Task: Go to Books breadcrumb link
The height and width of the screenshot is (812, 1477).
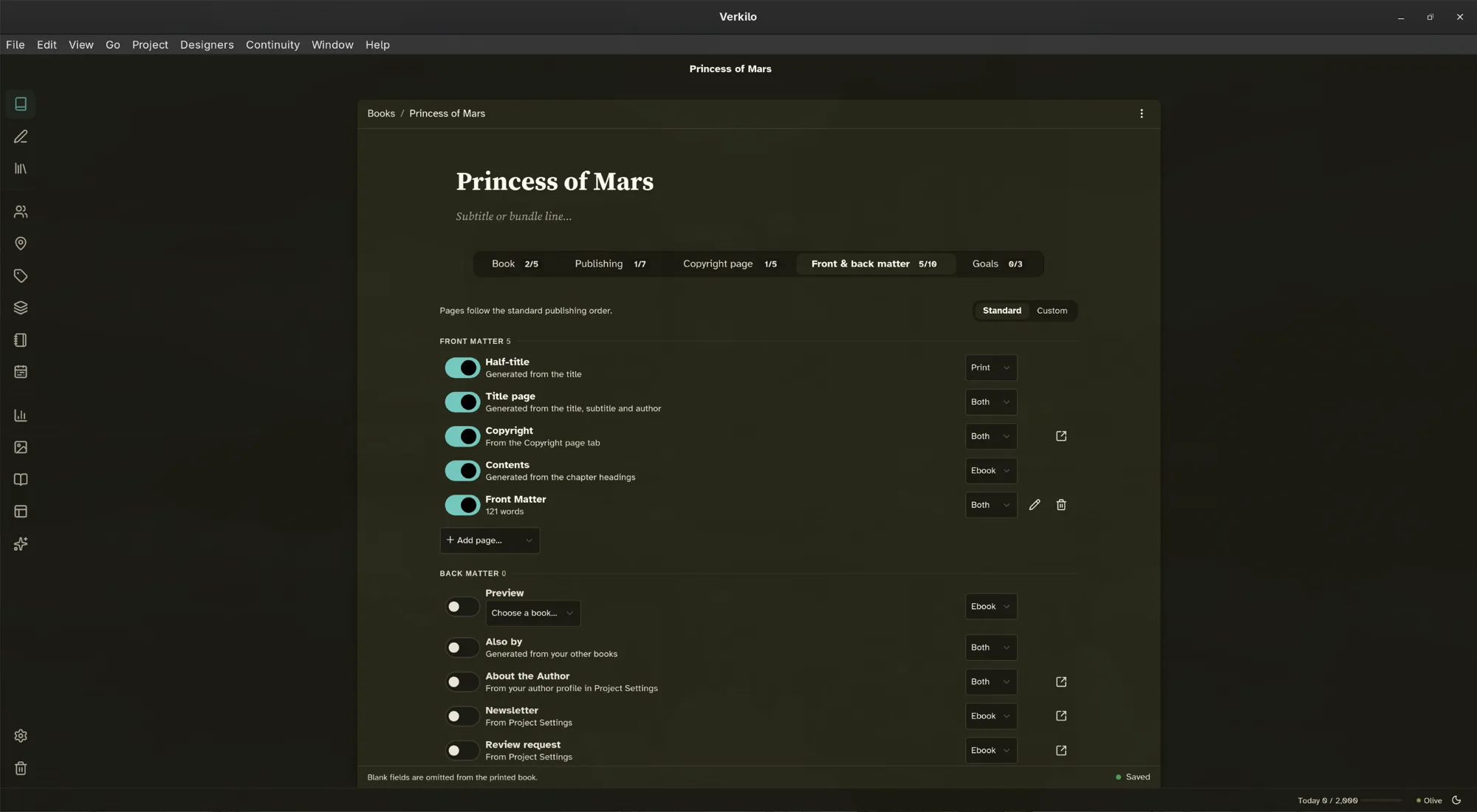Action: 381,114
